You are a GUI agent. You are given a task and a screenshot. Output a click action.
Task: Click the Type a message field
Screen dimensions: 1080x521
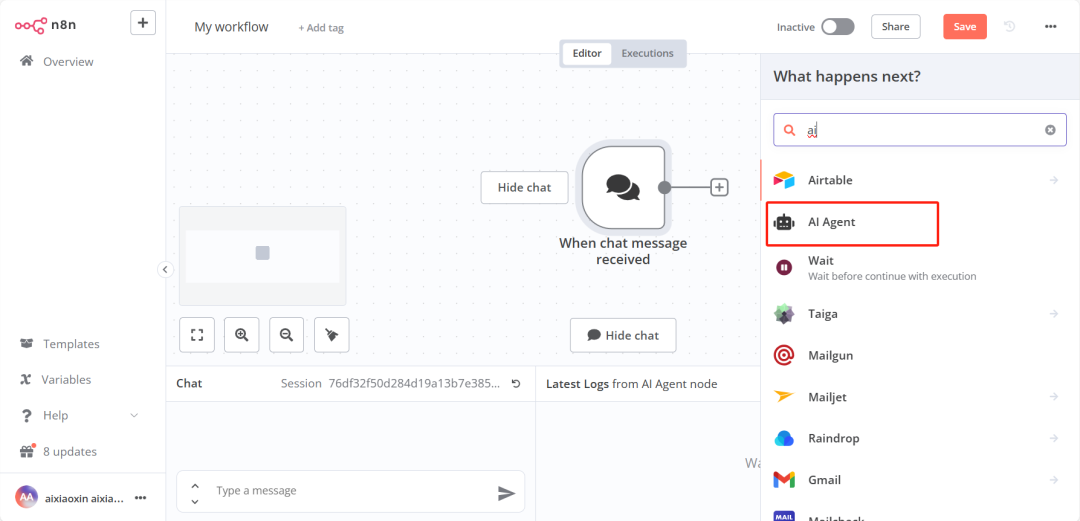coord(351,491)
